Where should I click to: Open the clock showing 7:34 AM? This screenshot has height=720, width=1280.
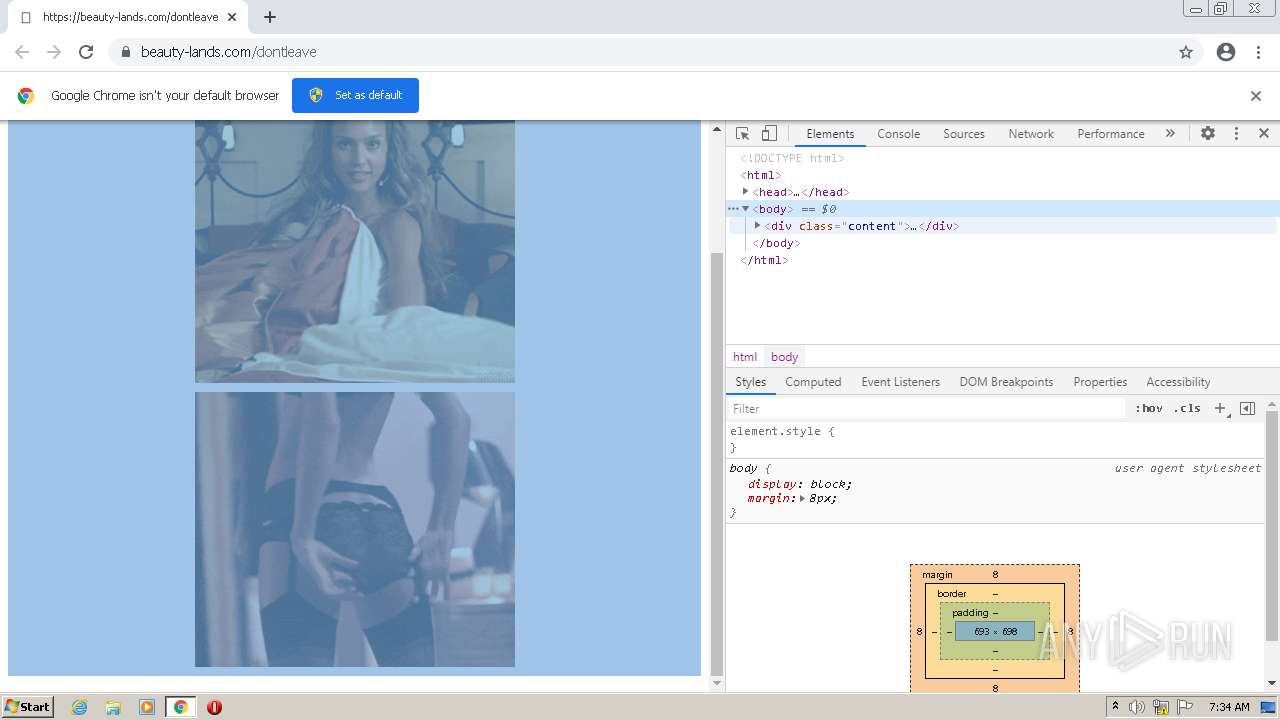[x=1229, y=707]
